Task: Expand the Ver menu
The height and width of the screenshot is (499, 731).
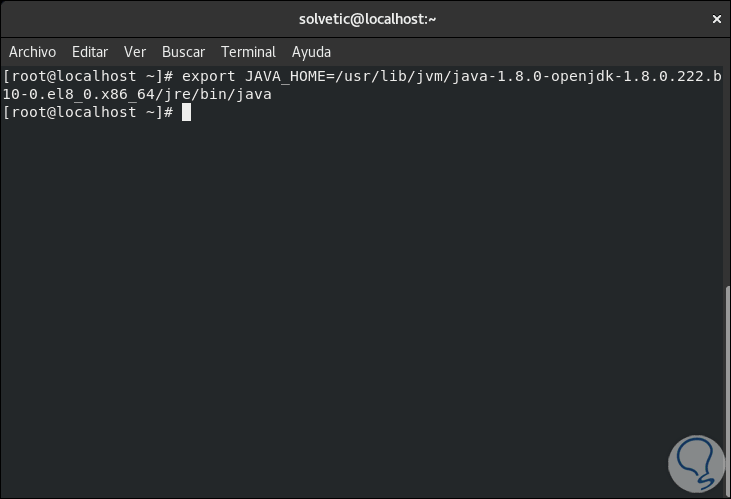Action: (x=135, y=52)
